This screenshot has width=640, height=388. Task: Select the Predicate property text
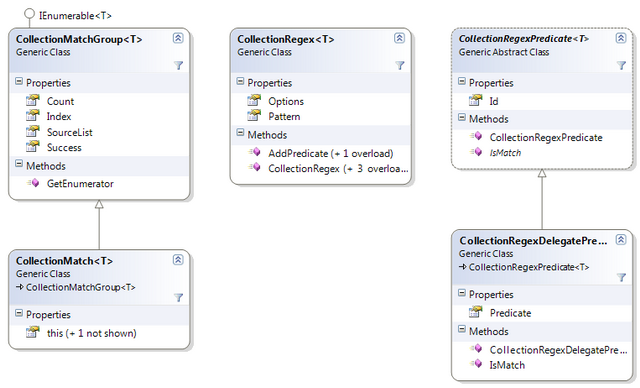(x=511, y=313)
